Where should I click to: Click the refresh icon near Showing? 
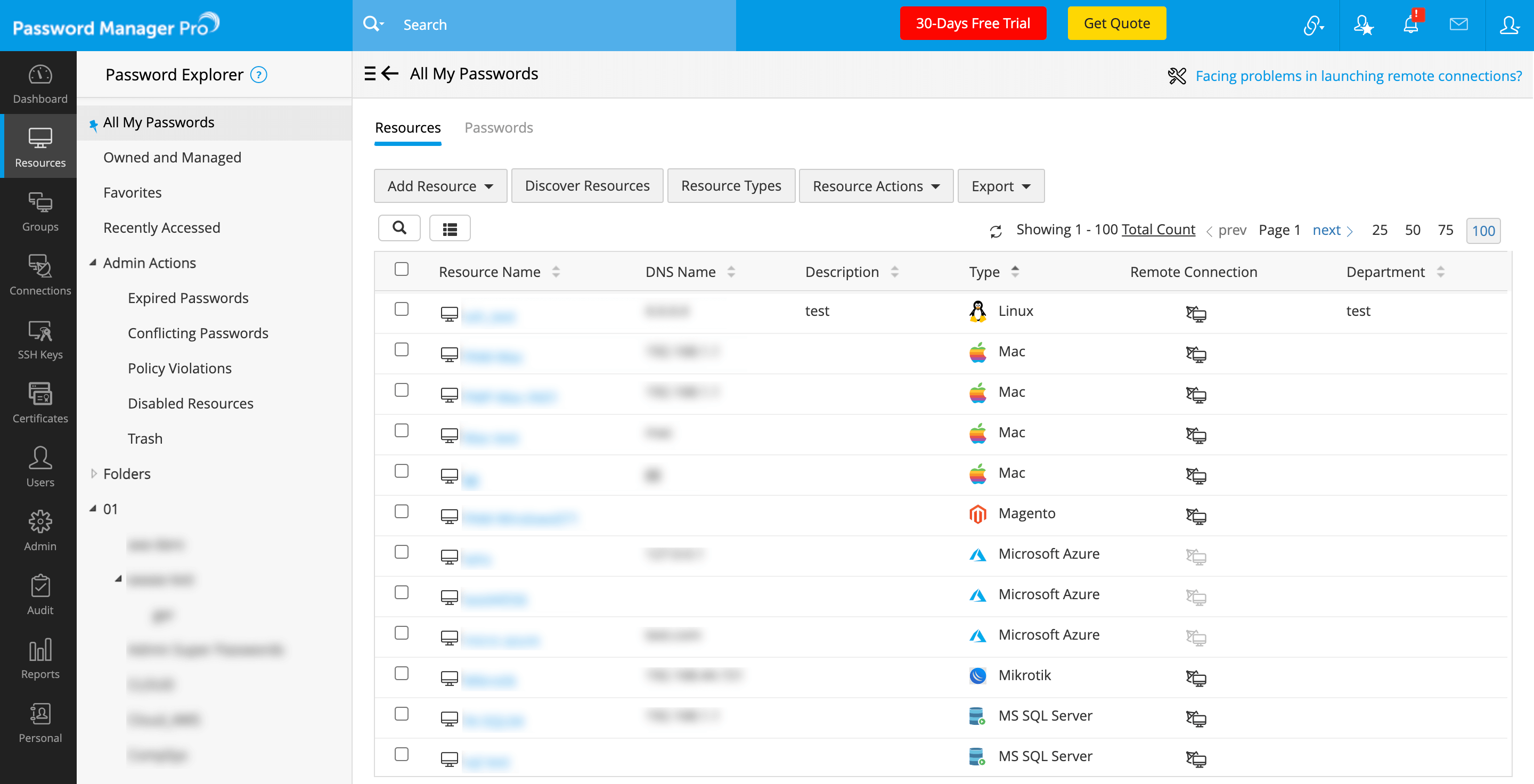click(996, 231)
